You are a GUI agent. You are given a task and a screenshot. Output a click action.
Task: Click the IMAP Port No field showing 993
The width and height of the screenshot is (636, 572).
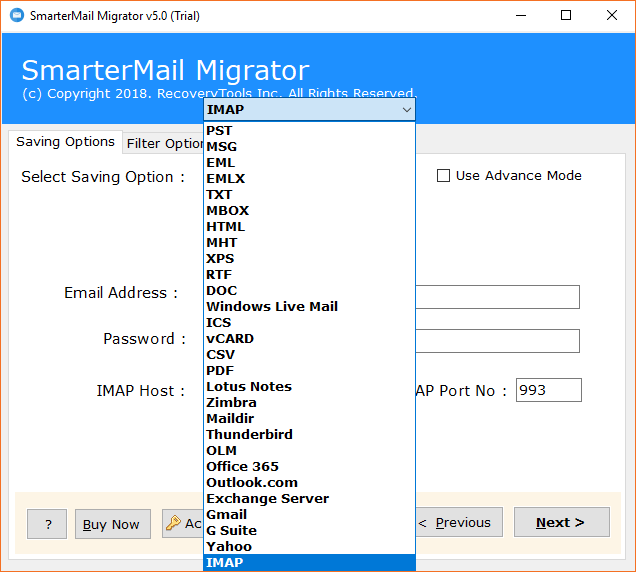pyautogui.click(x=548, y=390)
